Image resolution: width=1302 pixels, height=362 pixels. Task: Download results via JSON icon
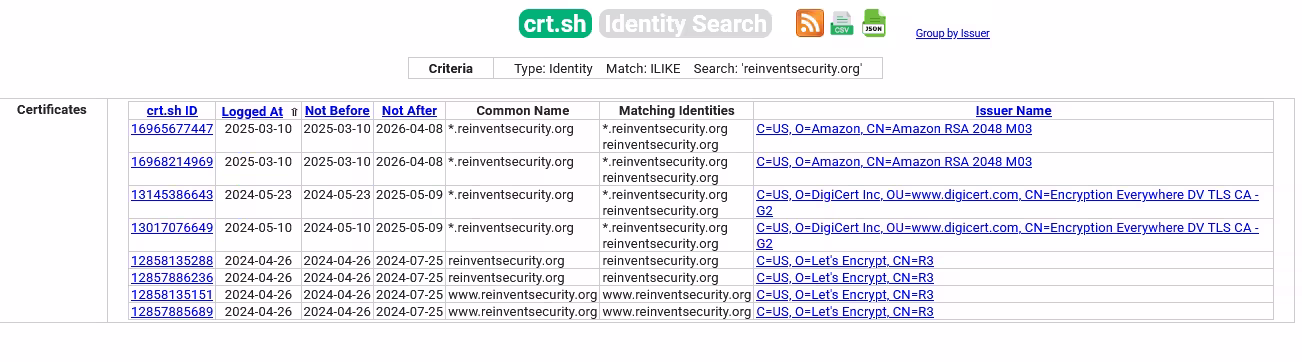874,23
